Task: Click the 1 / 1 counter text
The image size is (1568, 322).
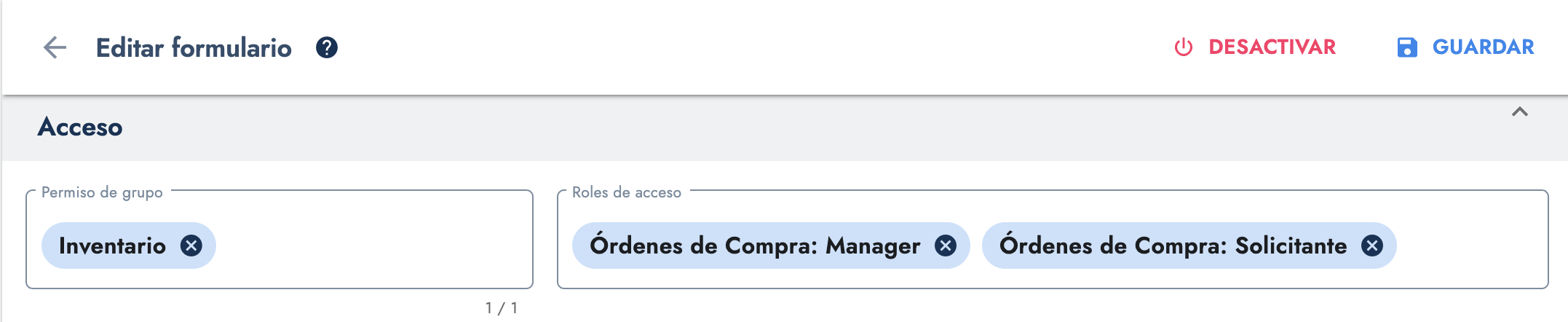Action: point(502,308)
